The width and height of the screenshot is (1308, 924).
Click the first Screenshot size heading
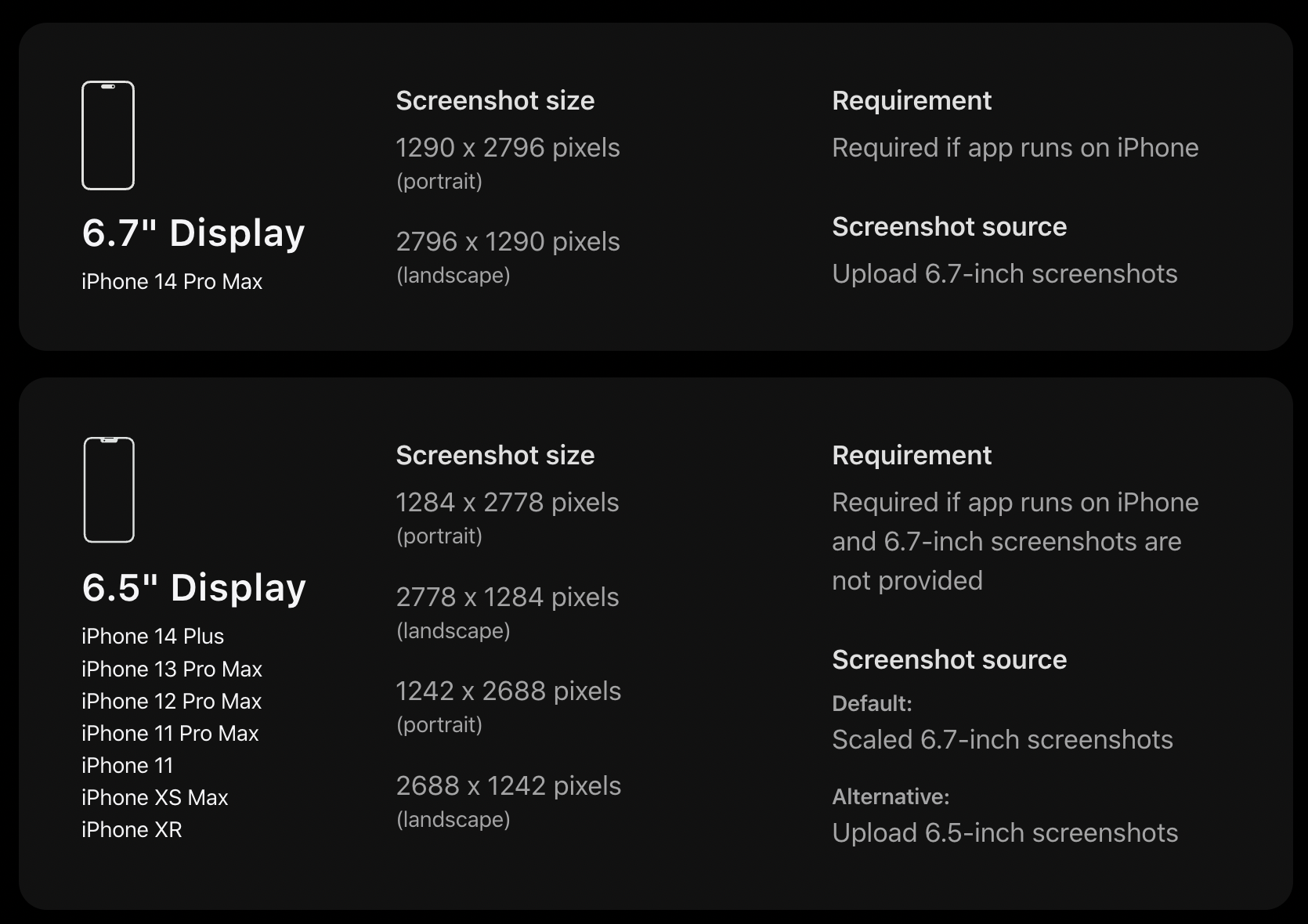tap(495, 101)
